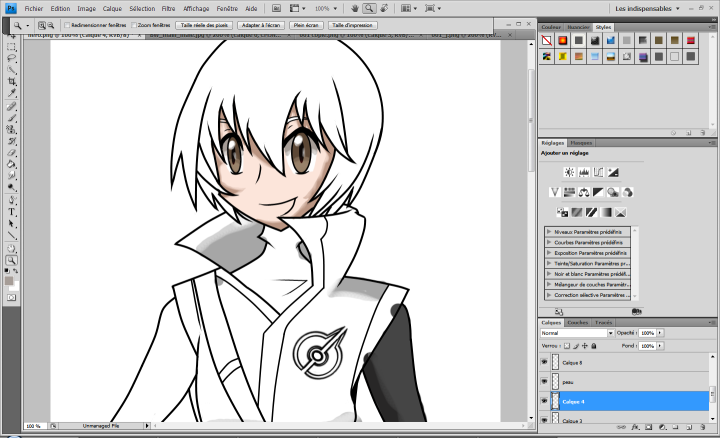Open the Affichage menu
The image size is (720, 438).
[x=196, y=8]
